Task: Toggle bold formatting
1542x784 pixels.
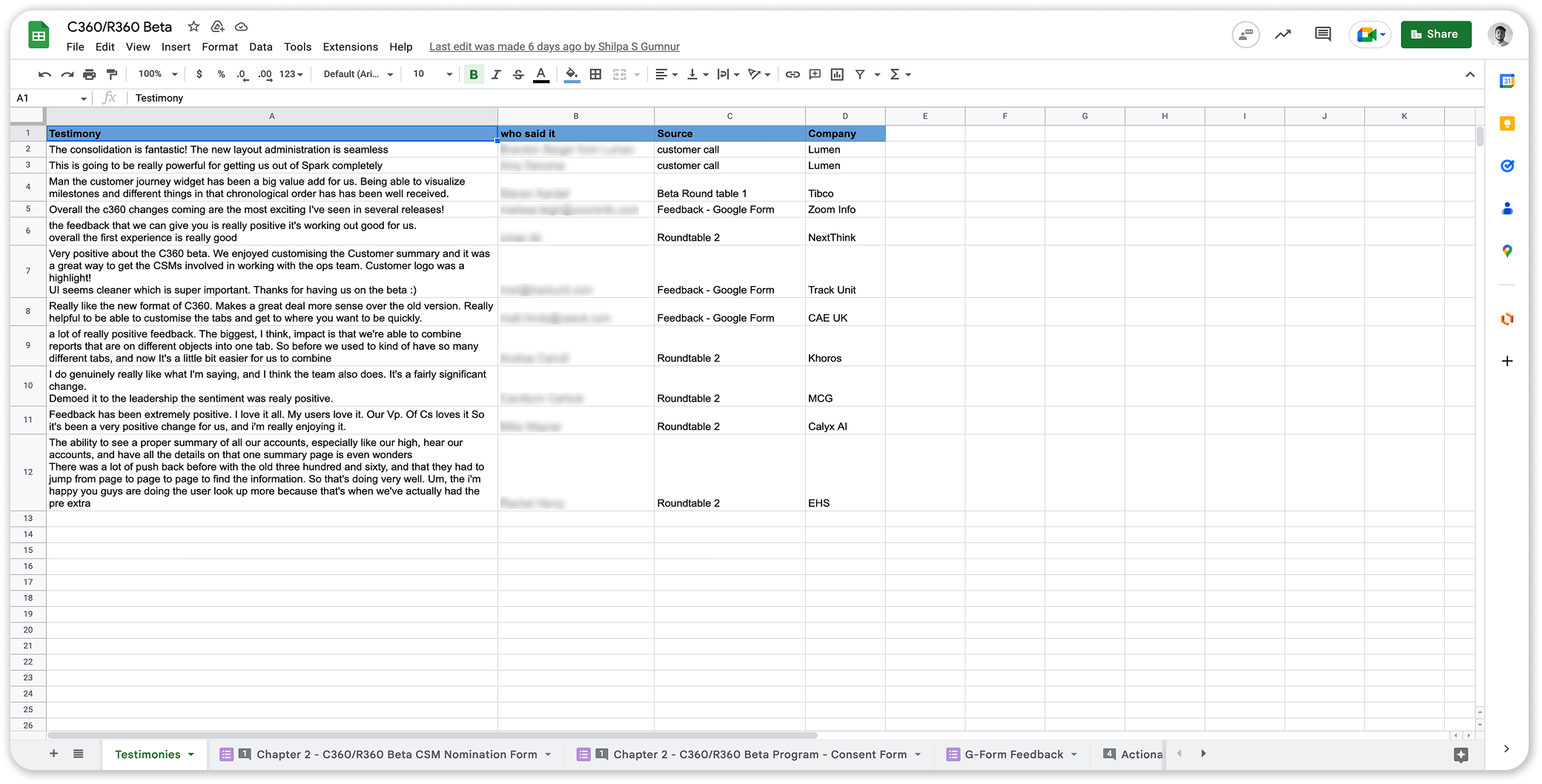Action: tap(474, 74)
